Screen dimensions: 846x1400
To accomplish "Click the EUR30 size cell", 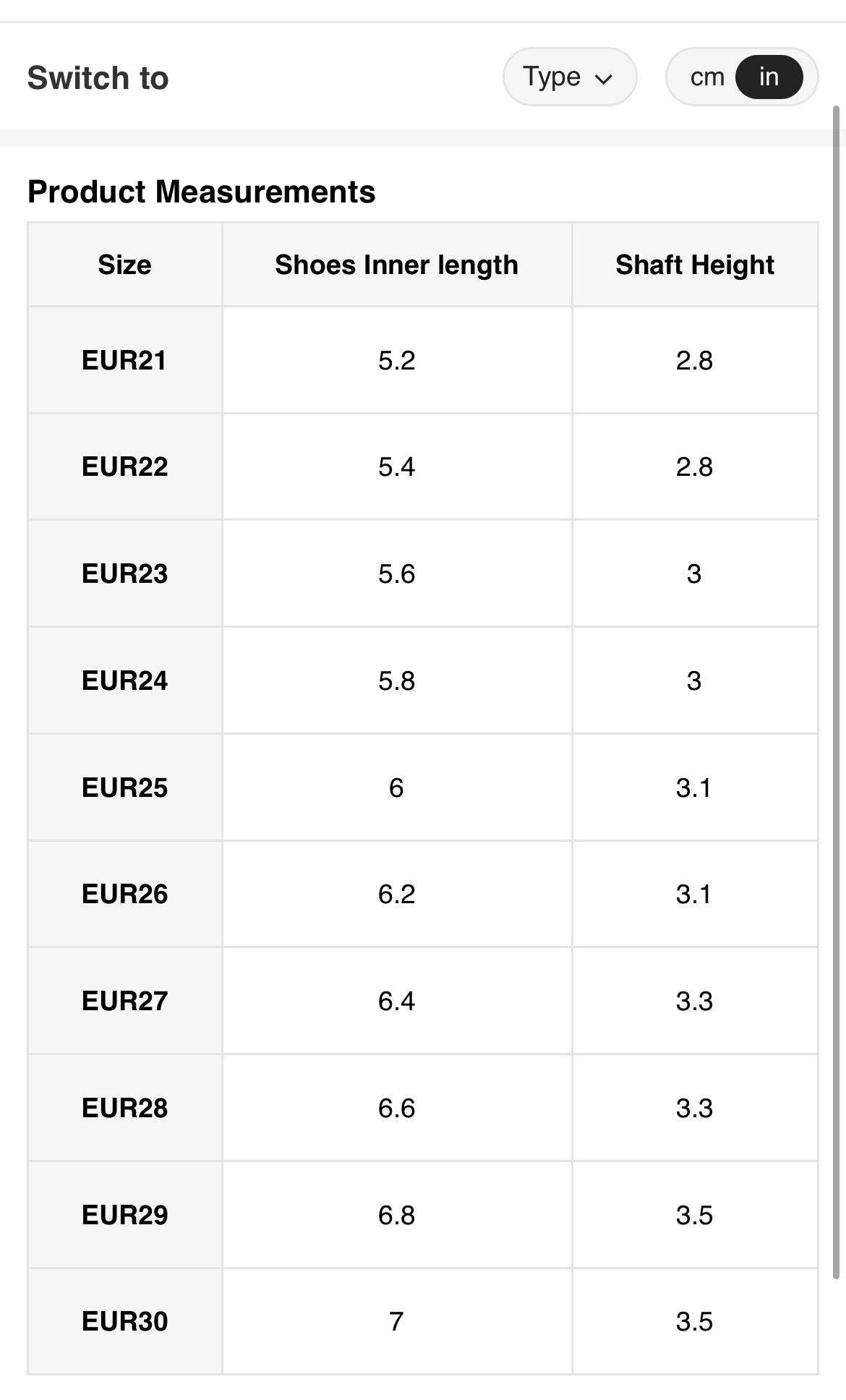I will (124, 1321).
